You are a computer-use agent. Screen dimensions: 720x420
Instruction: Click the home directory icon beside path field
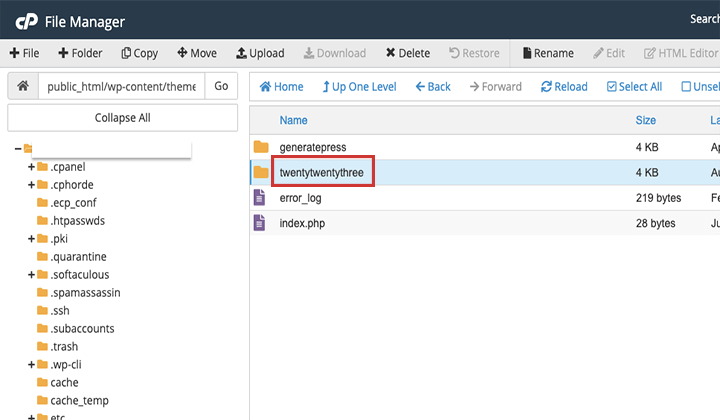click(x=22, y=86)
